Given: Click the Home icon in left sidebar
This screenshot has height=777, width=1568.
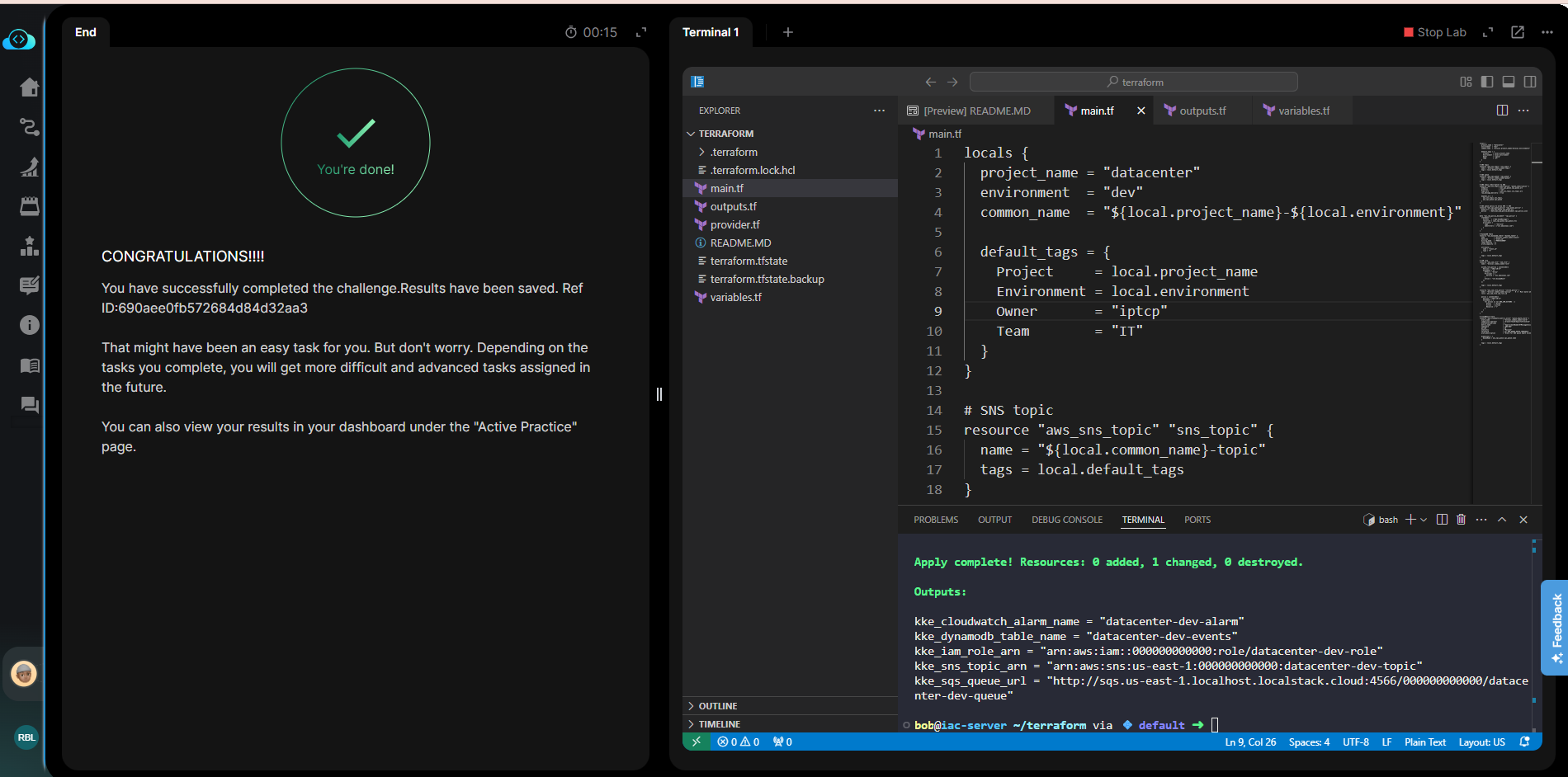Looking at the screenshot, I should pos(30,87).
